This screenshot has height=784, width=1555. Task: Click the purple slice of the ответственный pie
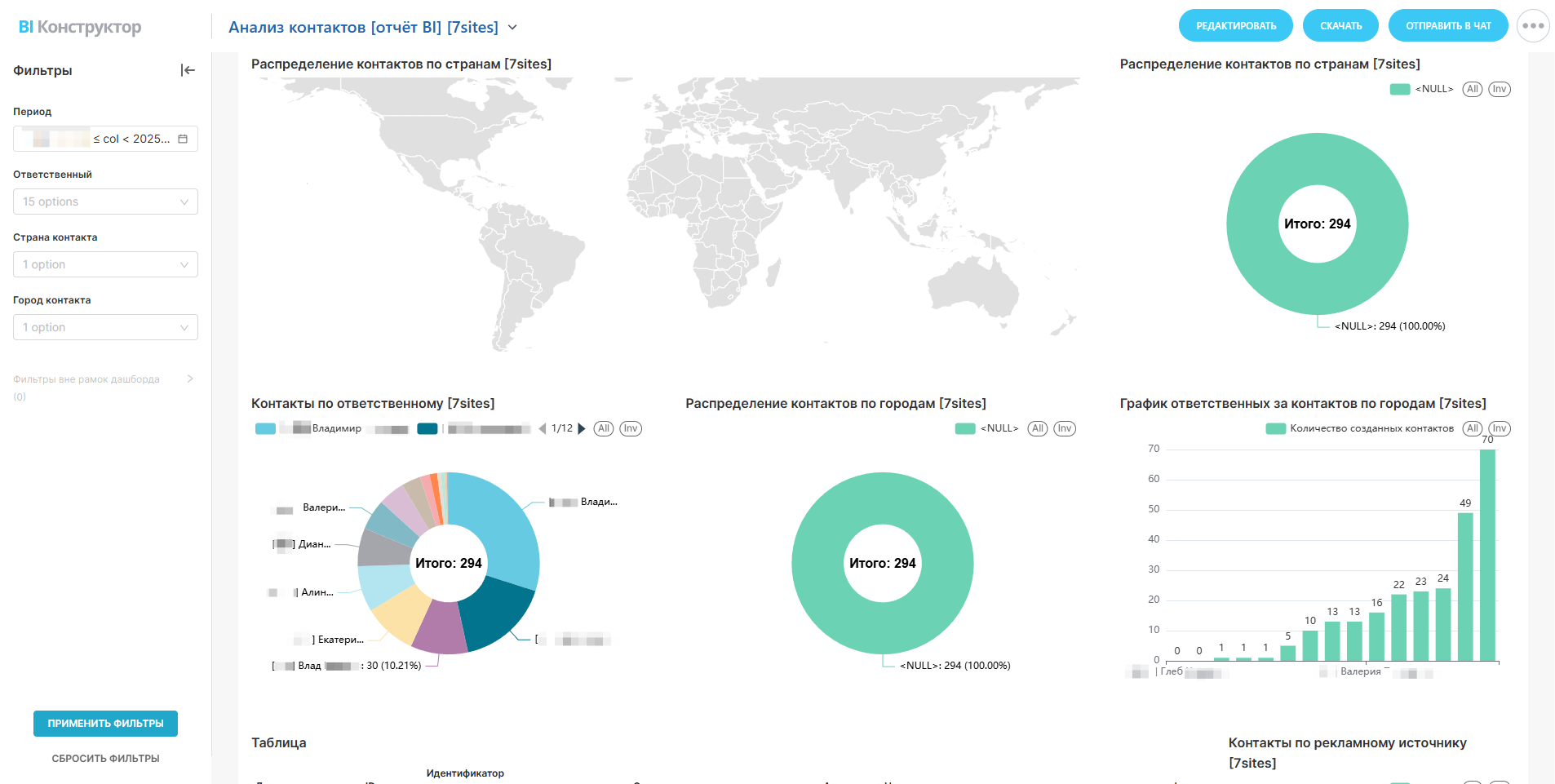pos(441,628)
